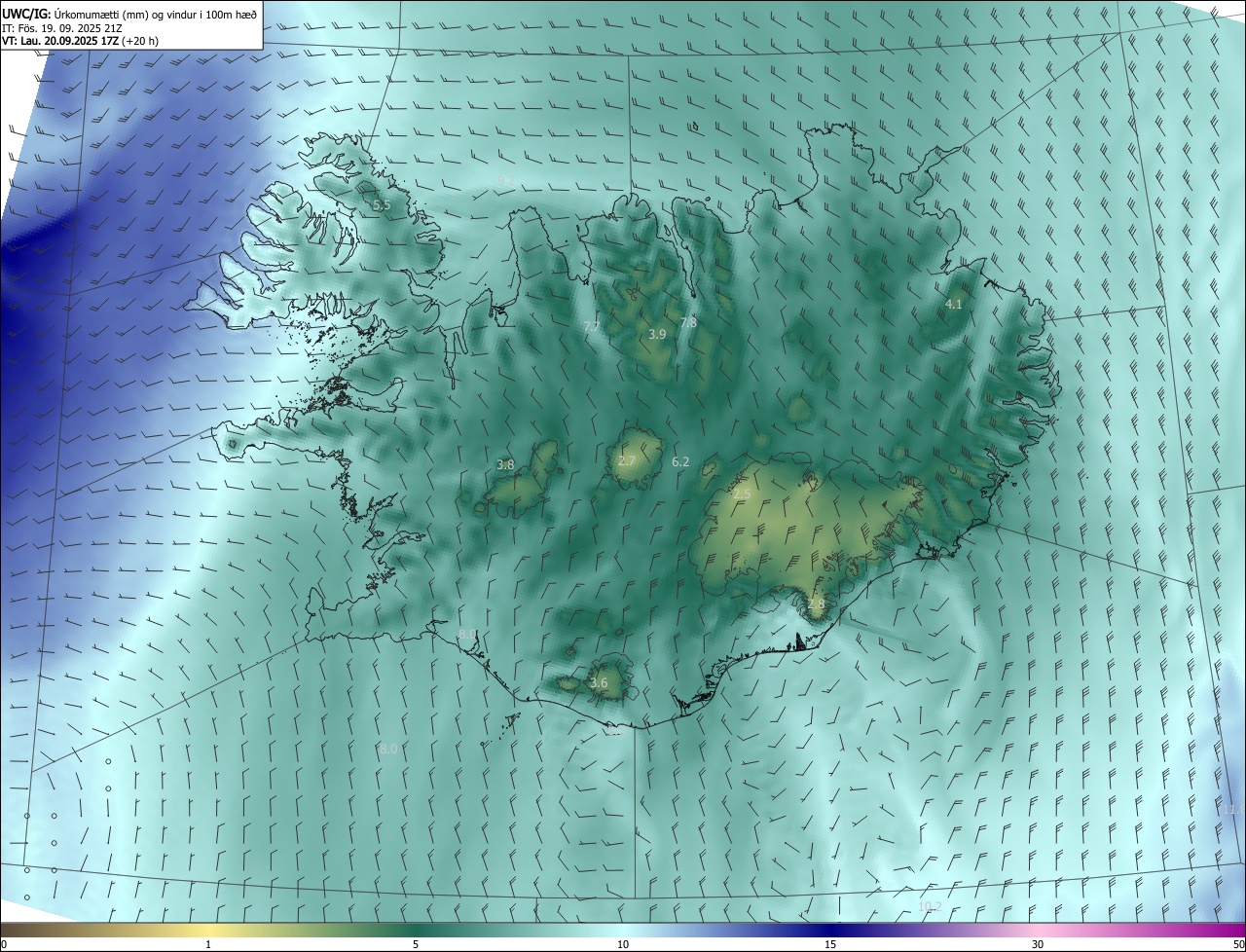Click the valid time line "VT: Lau. 20.09.2025 17Z (+20 h)"

(x=81, y=41)
